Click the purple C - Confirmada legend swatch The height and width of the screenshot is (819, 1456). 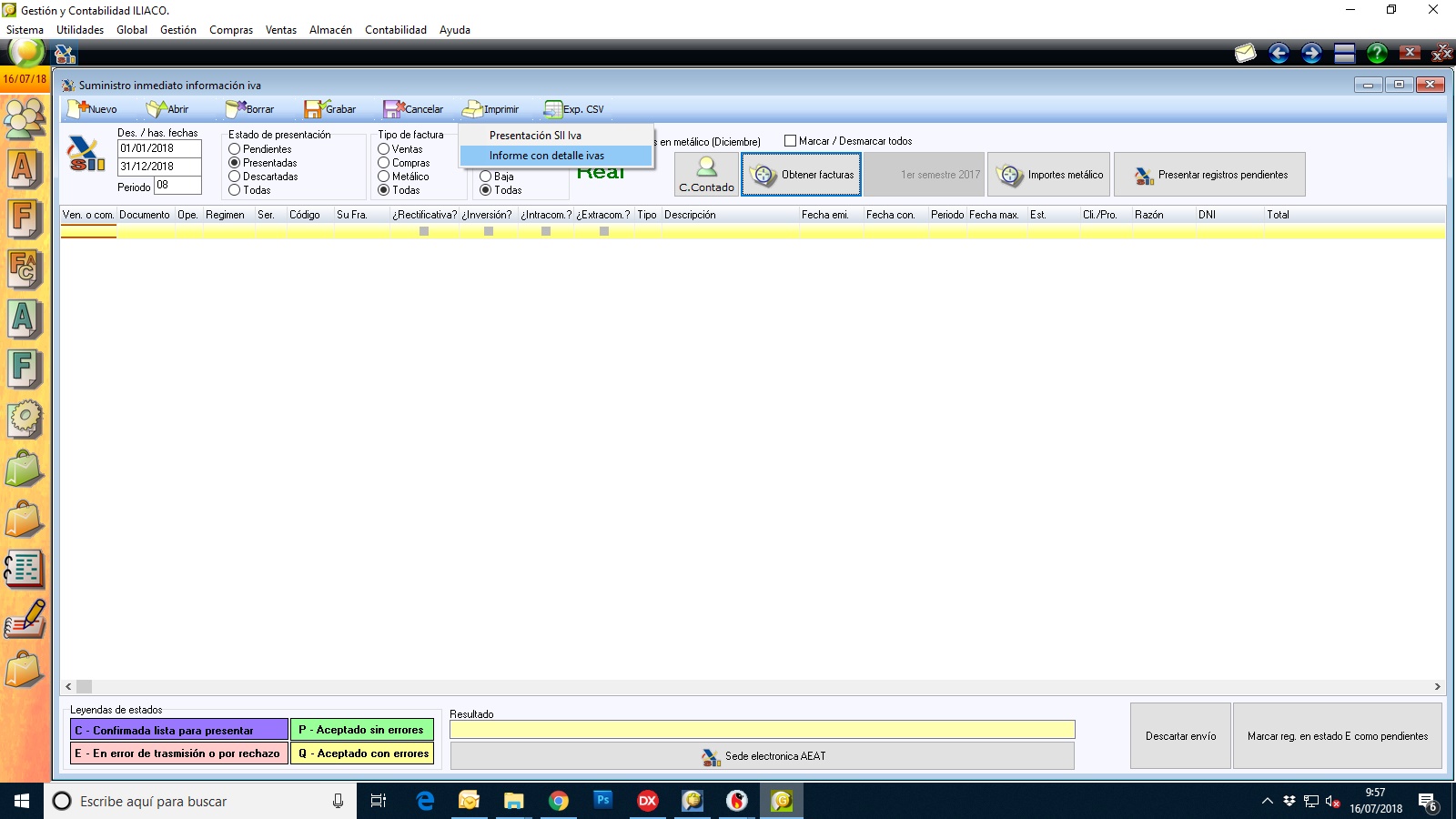179,730
